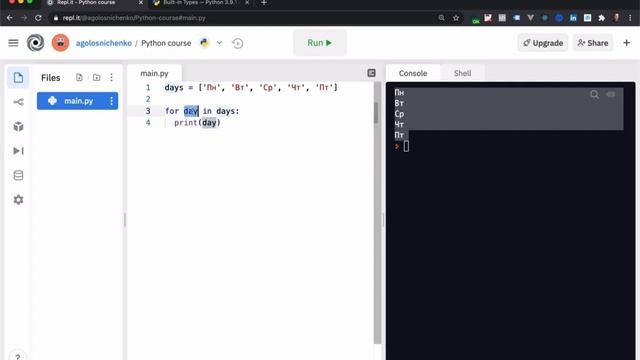This screenshot has height=360, width=640.
Task: Toggle the editor layout icon
Action: point(371,73)
